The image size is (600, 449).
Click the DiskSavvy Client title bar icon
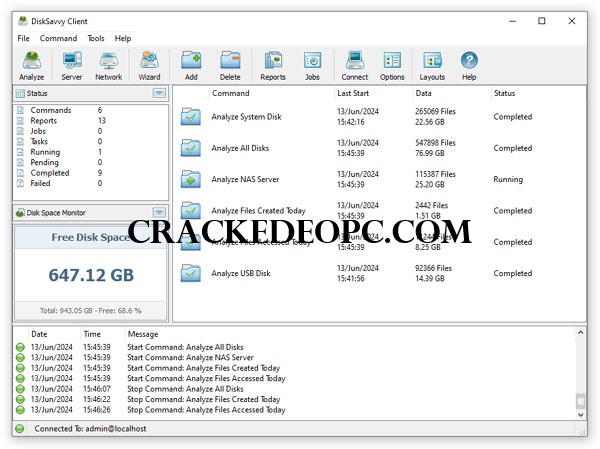click(x=23, y=21)
